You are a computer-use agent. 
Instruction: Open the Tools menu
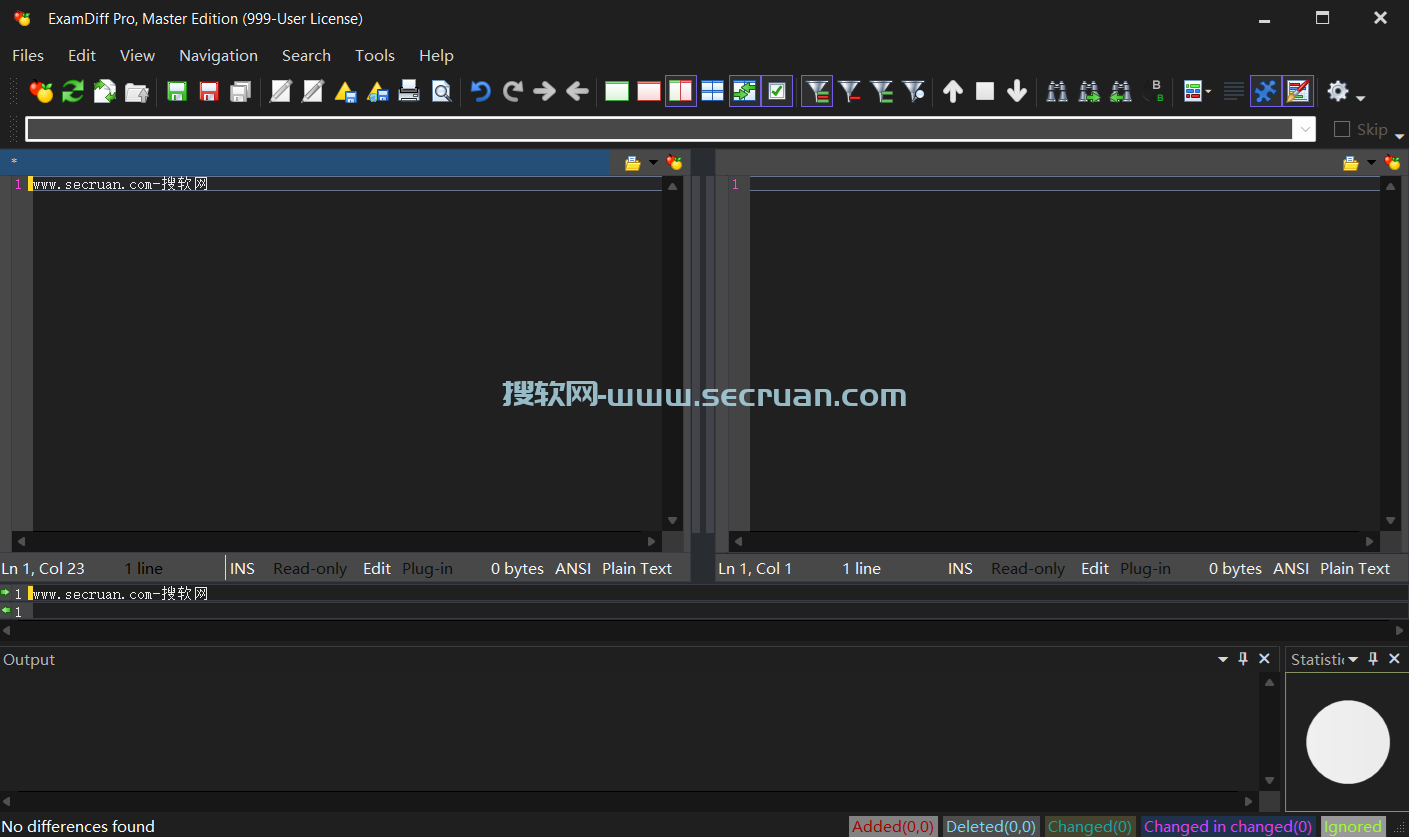(x=375, y=55)
